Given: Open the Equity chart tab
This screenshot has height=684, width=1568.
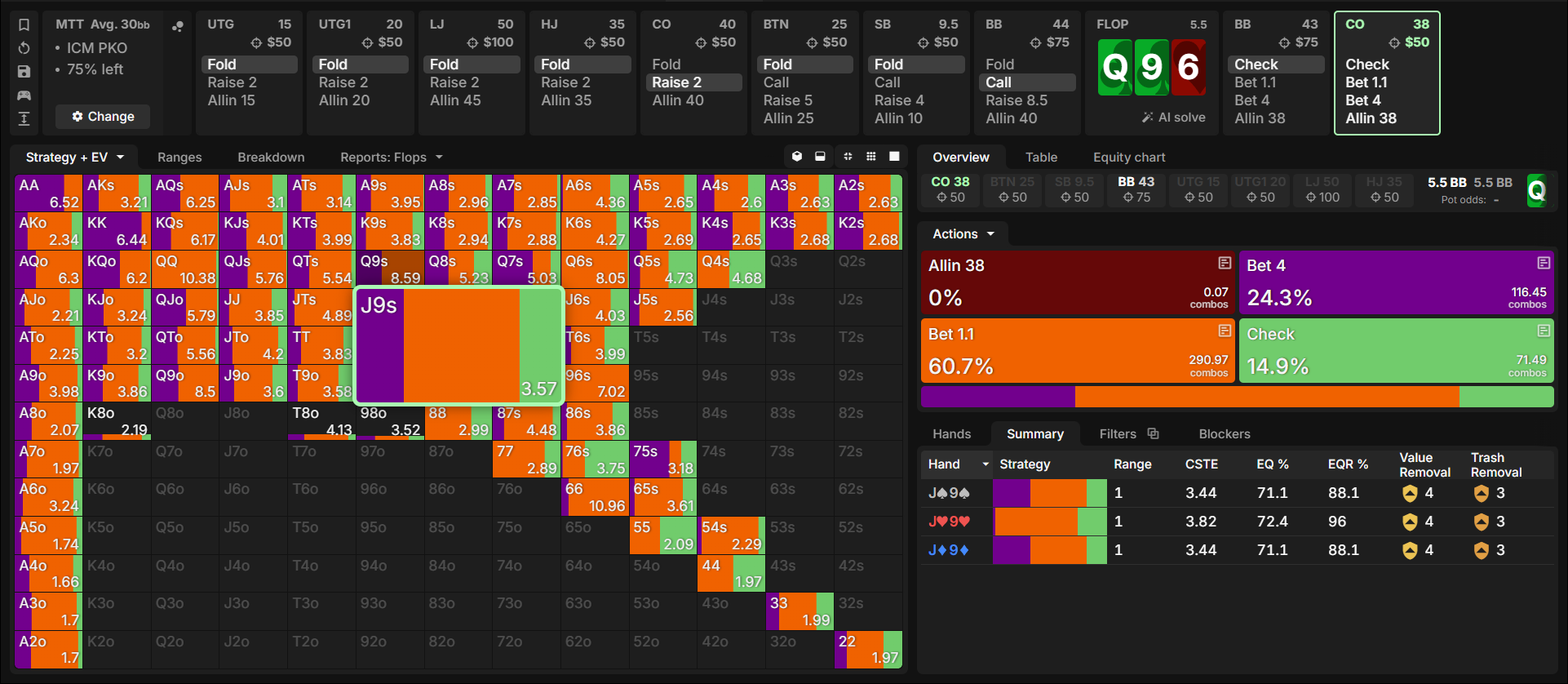Looking at the screenshot, I should [1129, 158].
